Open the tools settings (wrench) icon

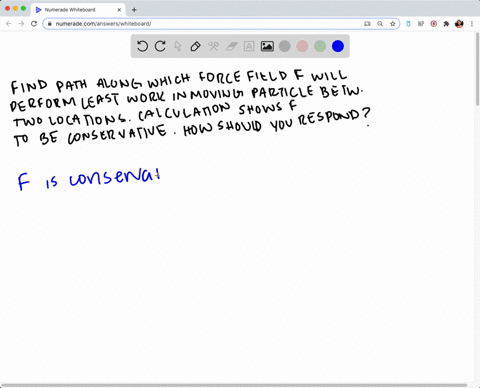[213, 46]
